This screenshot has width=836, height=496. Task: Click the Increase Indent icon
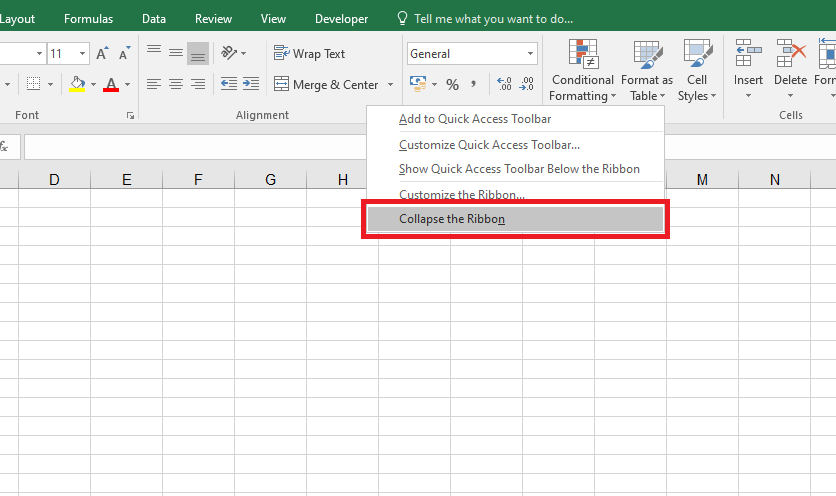click(250, 85)
